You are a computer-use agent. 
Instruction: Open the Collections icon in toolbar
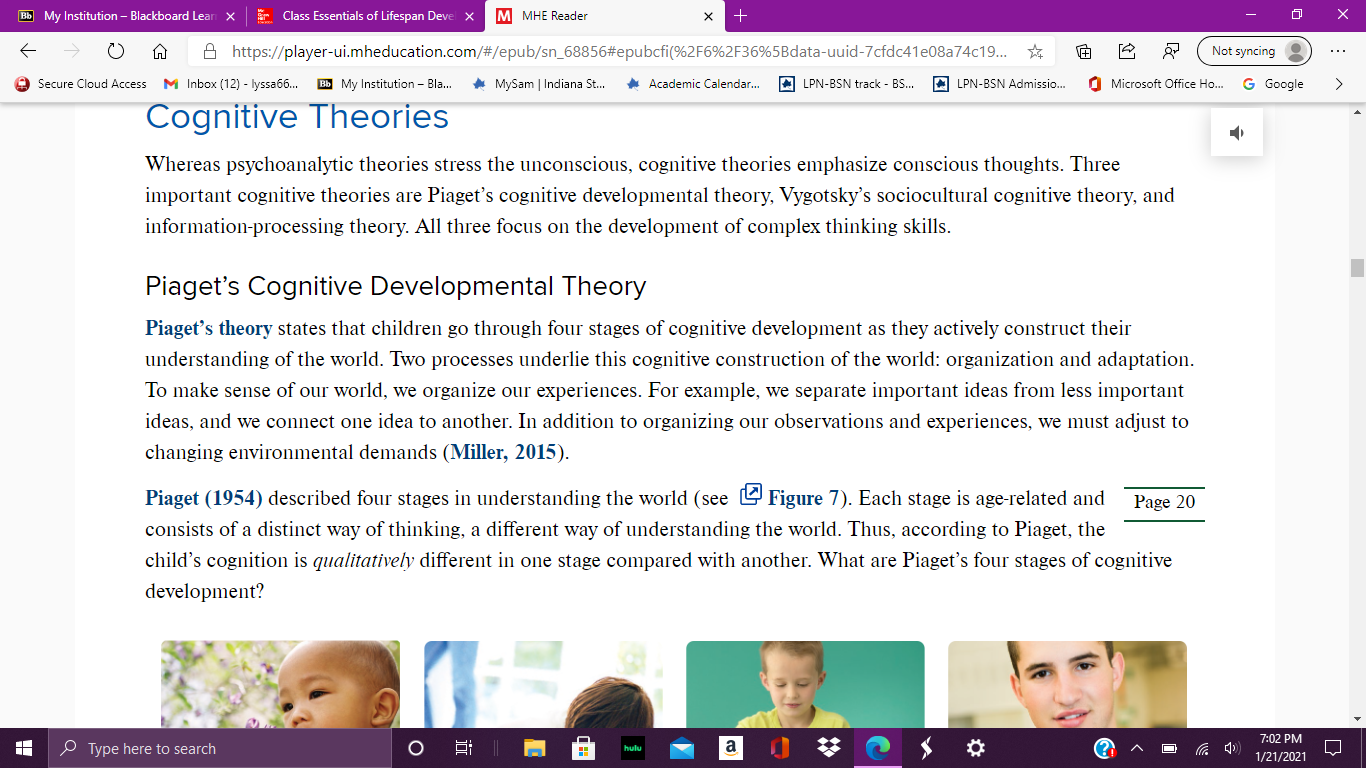(1084, 51)
